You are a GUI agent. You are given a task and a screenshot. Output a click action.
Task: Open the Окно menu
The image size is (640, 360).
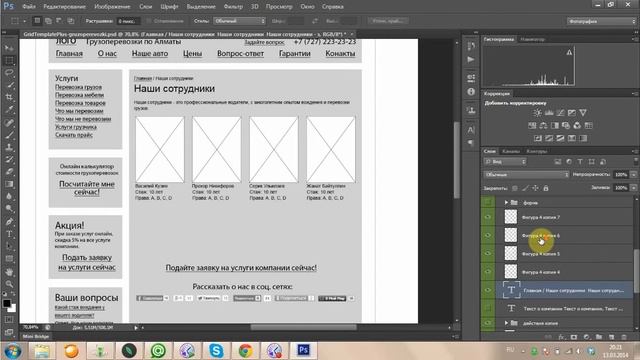307,7
